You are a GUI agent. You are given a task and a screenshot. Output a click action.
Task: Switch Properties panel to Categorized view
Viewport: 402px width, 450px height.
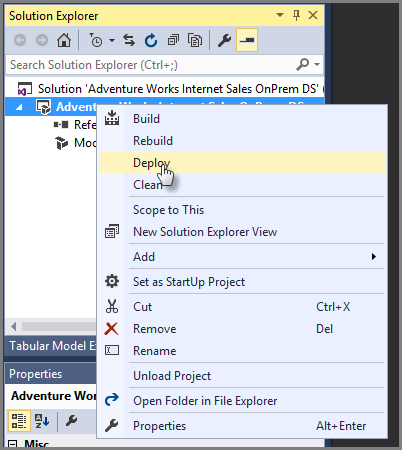[x=19, y=421]
